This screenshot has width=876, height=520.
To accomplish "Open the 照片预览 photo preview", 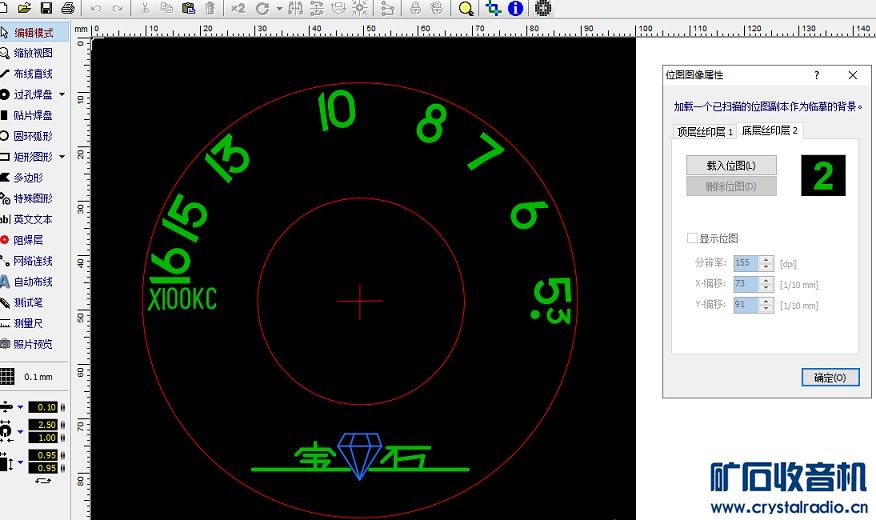I will (34, 344).
